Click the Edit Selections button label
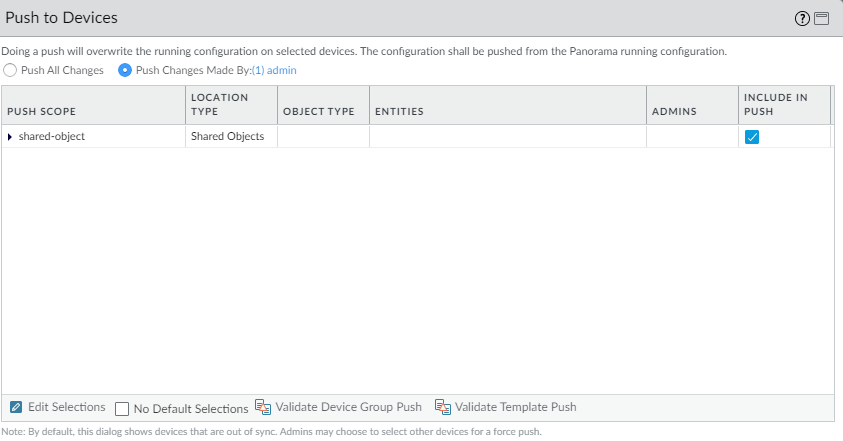843x441 pixels. click(x=66, y=407)
